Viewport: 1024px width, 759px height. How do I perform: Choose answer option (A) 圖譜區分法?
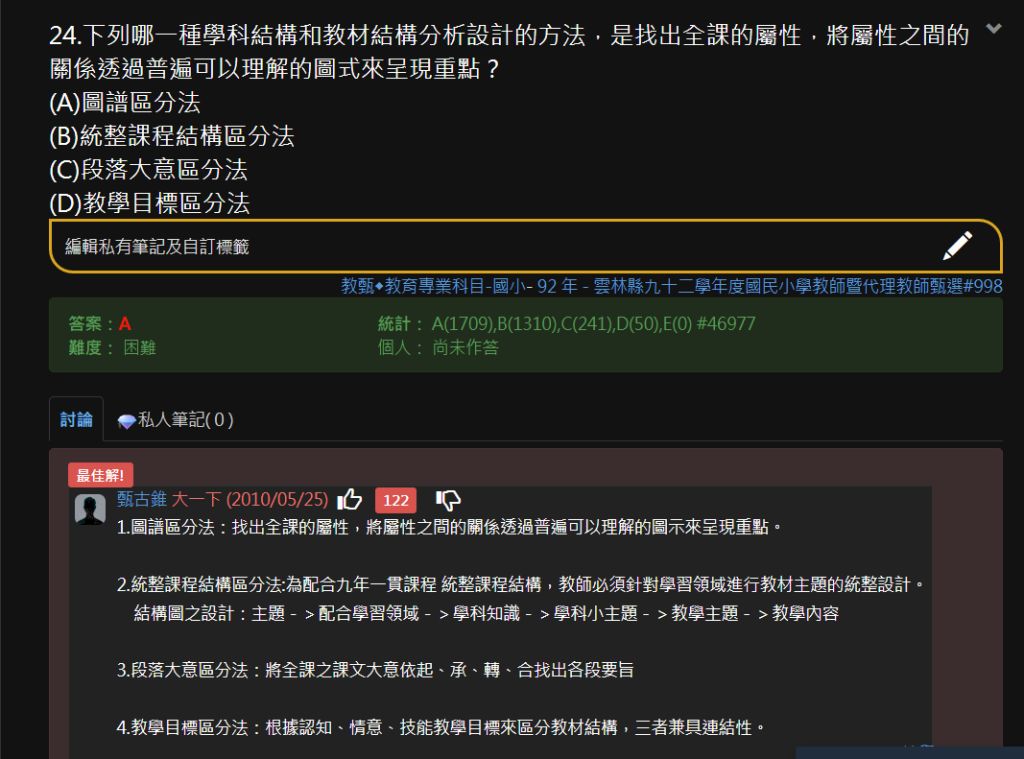125,102
